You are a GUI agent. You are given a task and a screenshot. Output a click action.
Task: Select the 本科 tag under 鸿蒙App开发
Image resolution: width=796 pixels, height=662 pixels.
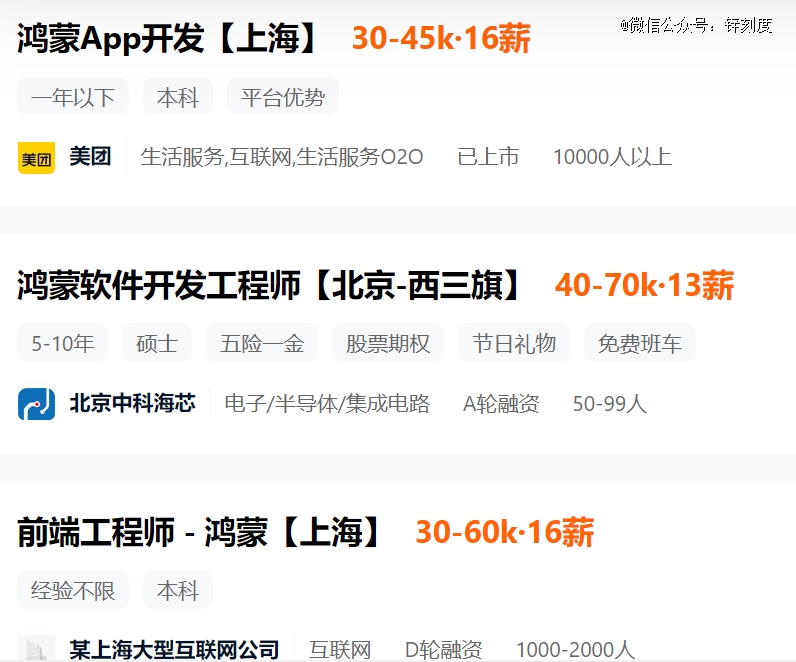click(178, 96)
